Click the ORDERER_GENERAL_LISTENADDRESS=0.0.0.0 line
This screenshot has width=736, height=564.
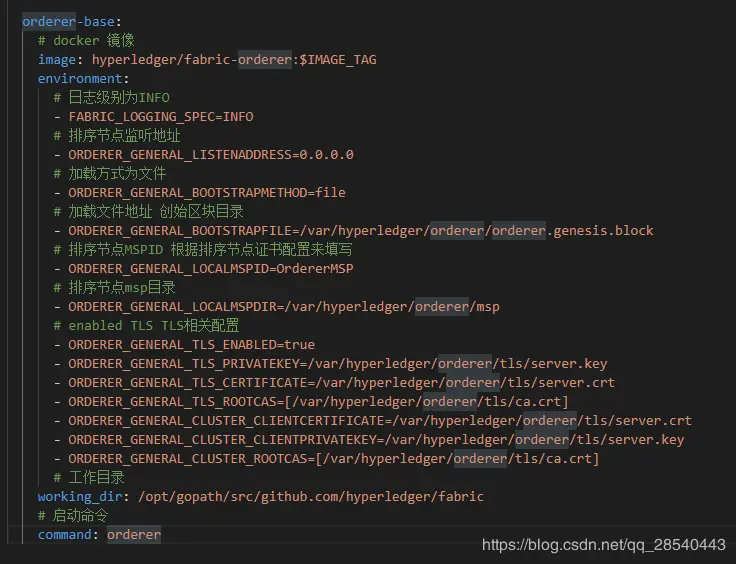pyautogui.click(x=204, y=154)
